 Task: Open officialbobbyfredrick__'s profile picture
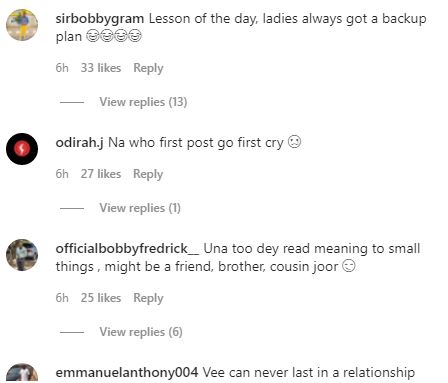coord(22,255)
